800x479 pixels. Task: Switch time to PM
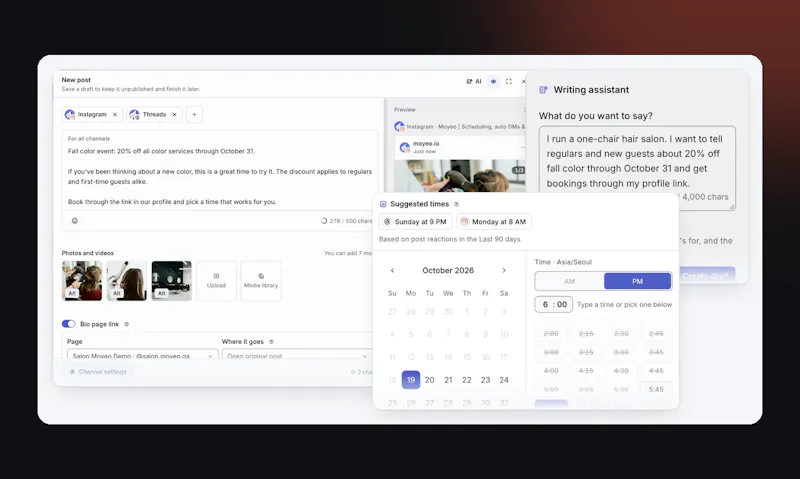pos(637,281)
